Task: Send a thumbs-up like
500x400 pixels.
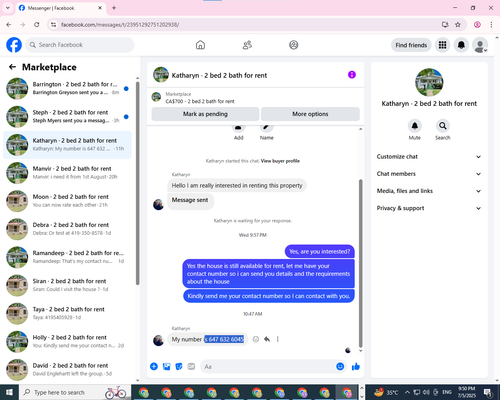Action: tap(356, 366)
